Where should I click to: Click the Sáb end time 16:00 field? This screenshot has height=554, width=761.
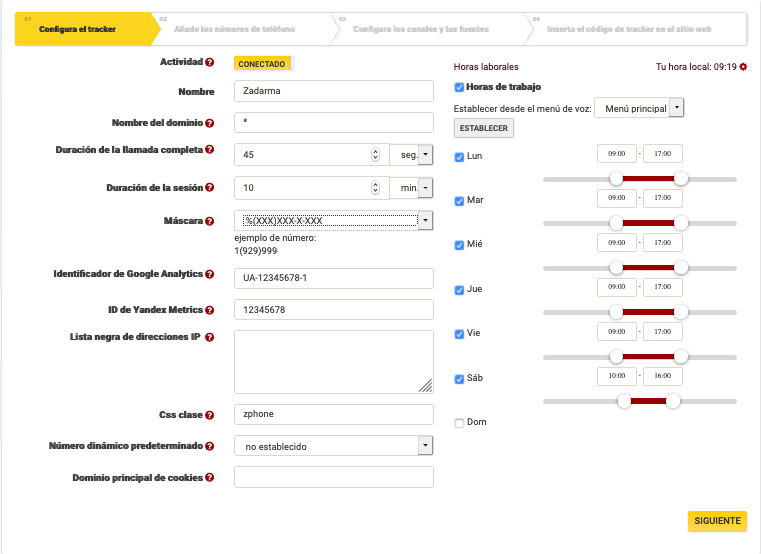[x=662, y=376]
